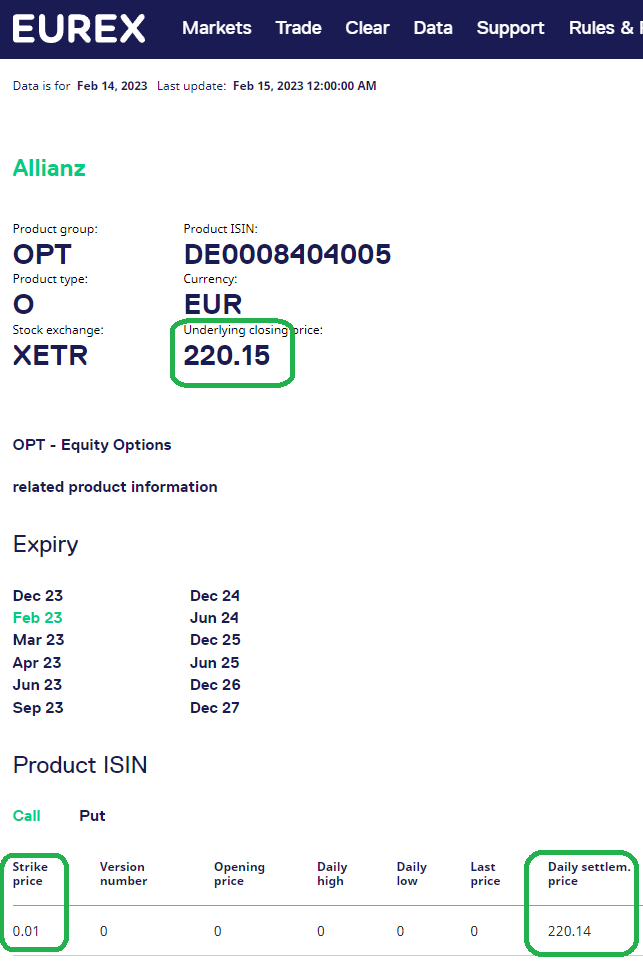The width and height of the screenshot is (643, 963).
Task: Open the Markets menu
Action: click(217, 28)
